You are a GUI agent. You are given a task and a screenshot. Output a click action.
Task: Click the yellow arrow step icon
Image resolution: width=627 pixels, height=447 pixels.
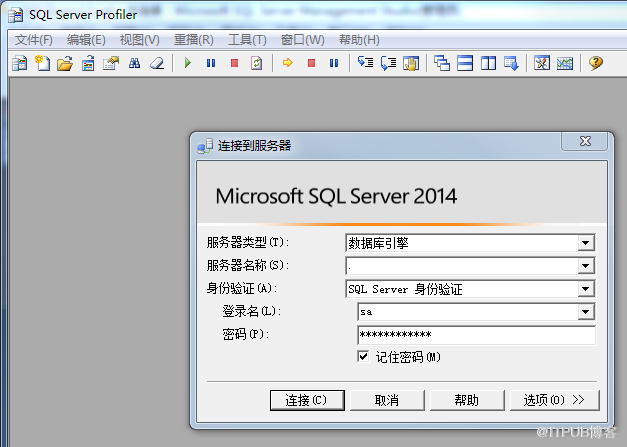[287, 63]
